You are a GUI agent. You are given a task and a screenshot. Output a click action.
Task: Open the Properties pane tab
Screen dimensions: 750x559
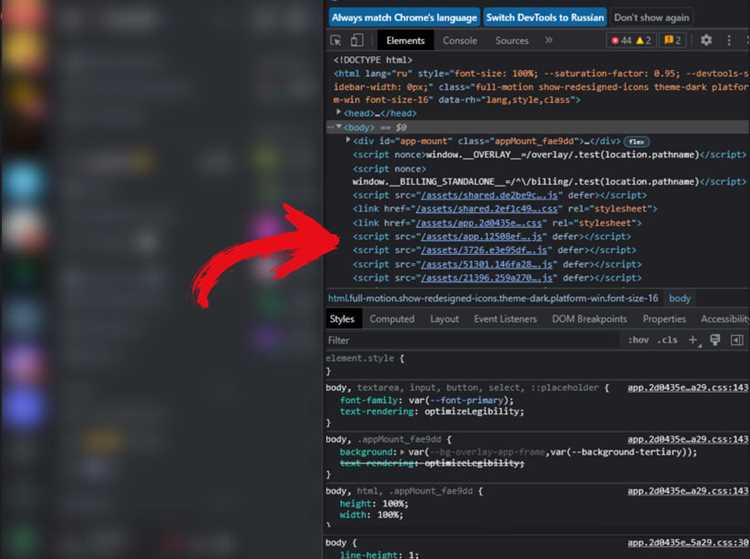click(x=664, y=319)
